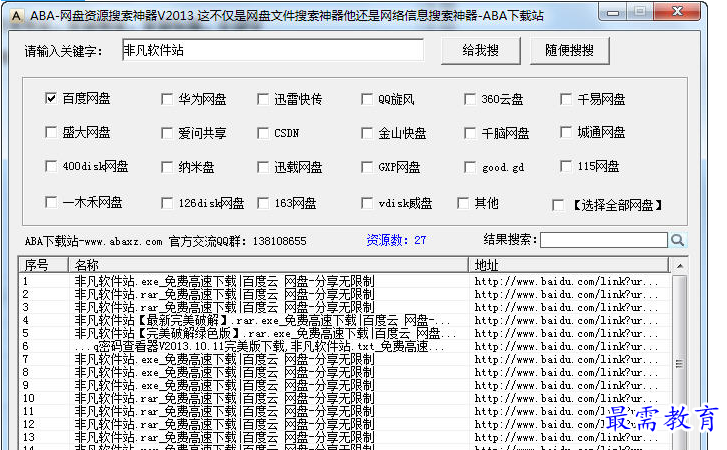Tick the 盛大网盘 checkbox

pos(51,133)
